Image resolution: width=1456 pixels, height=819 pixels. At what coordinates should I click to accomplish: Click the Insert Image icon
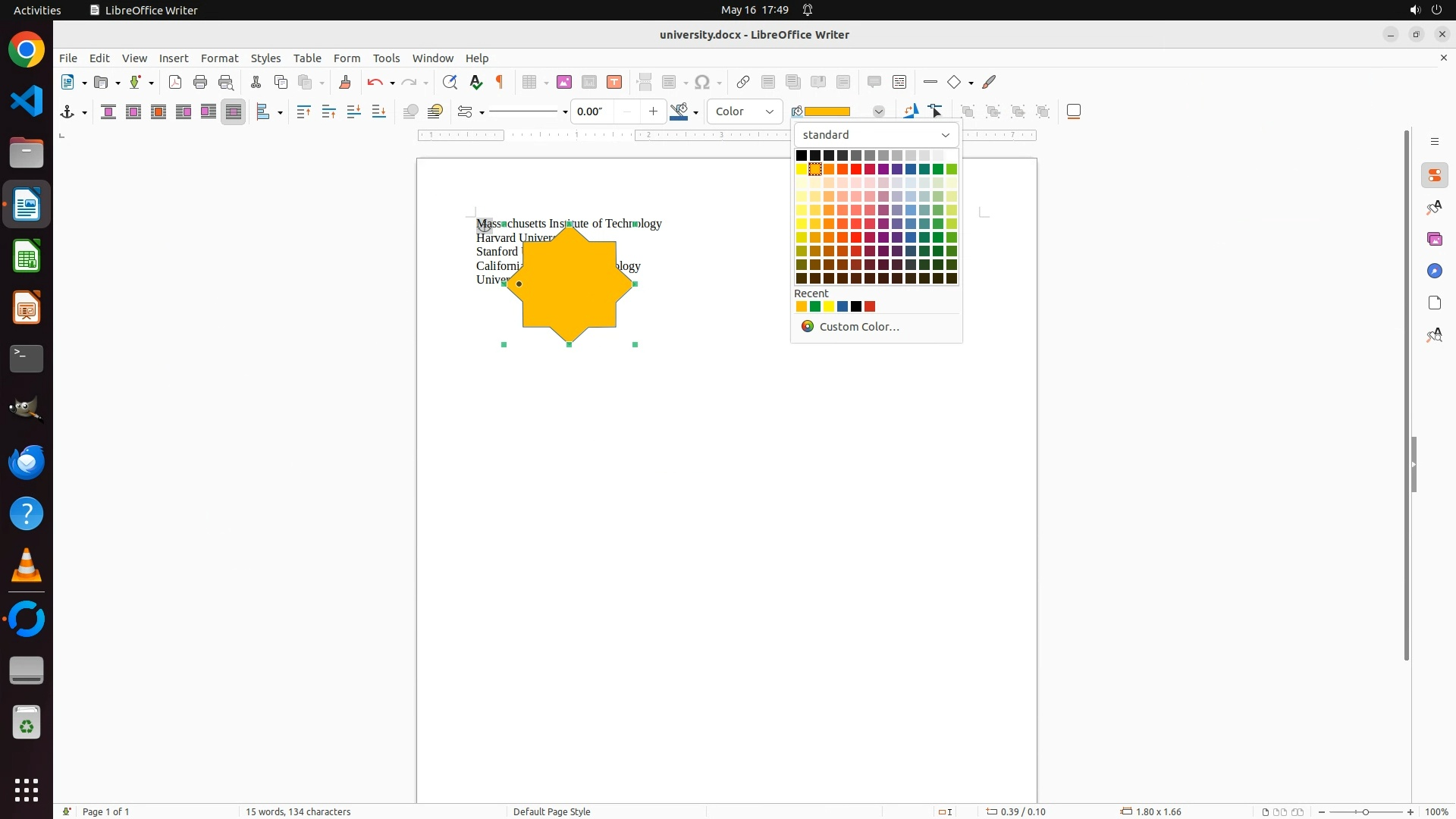[x=564, y=83]
